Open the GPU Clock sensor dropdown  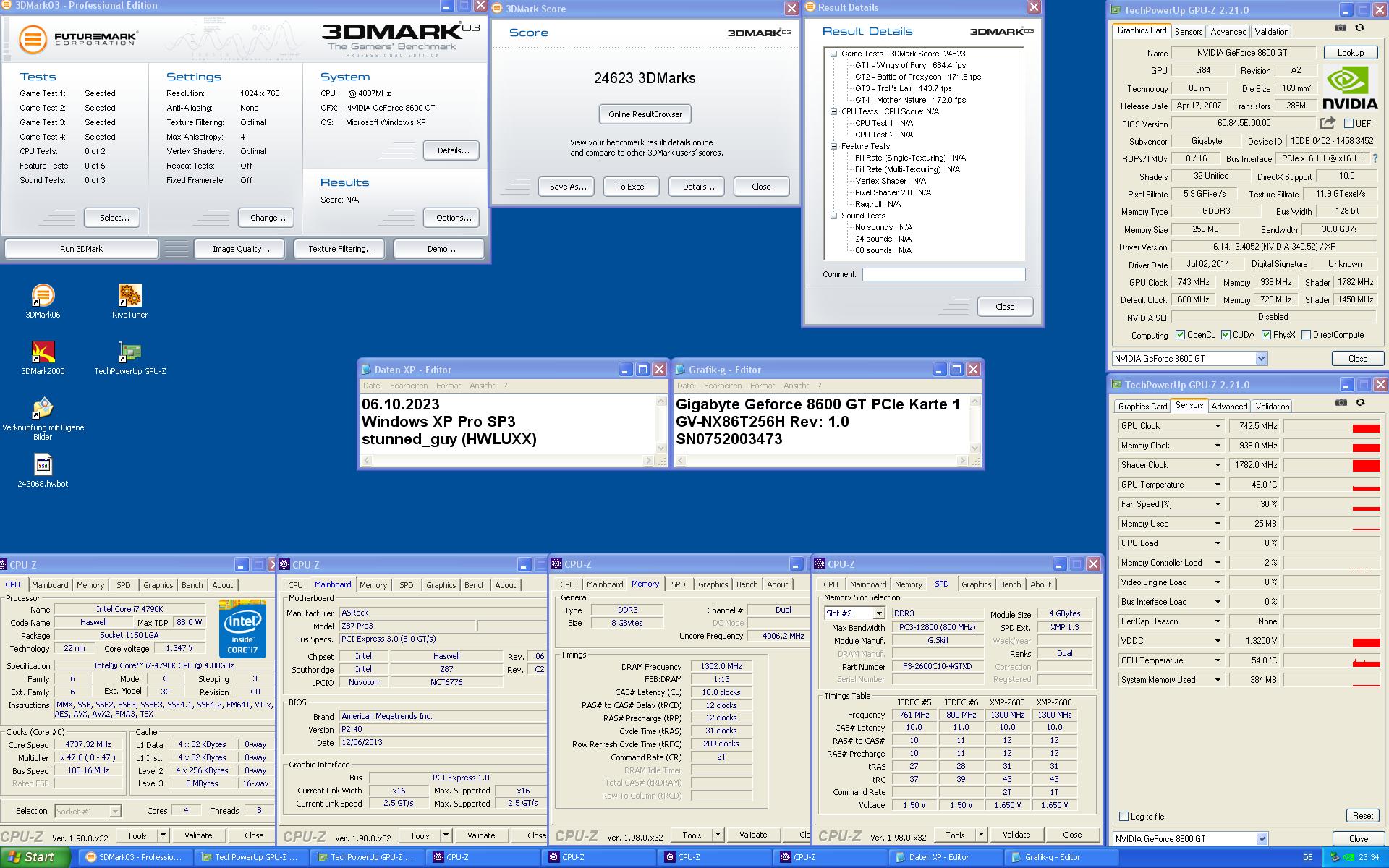1218,426
